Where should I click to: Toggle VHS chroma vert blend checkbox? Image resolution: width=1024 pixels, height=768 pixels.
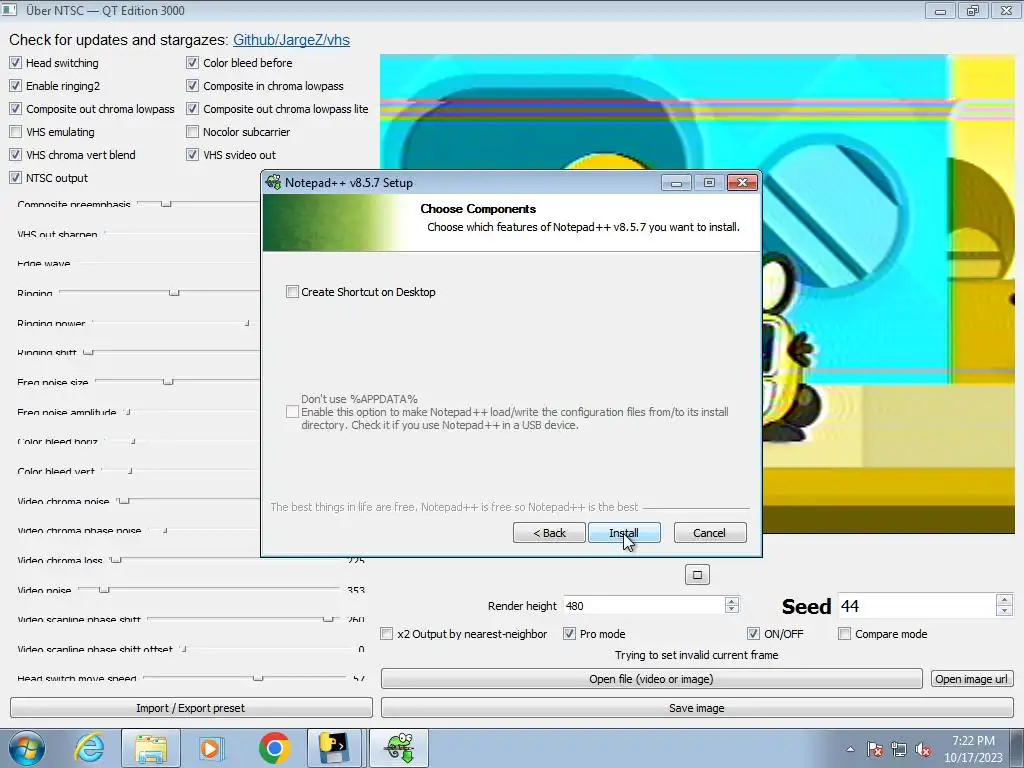point(16,155)
